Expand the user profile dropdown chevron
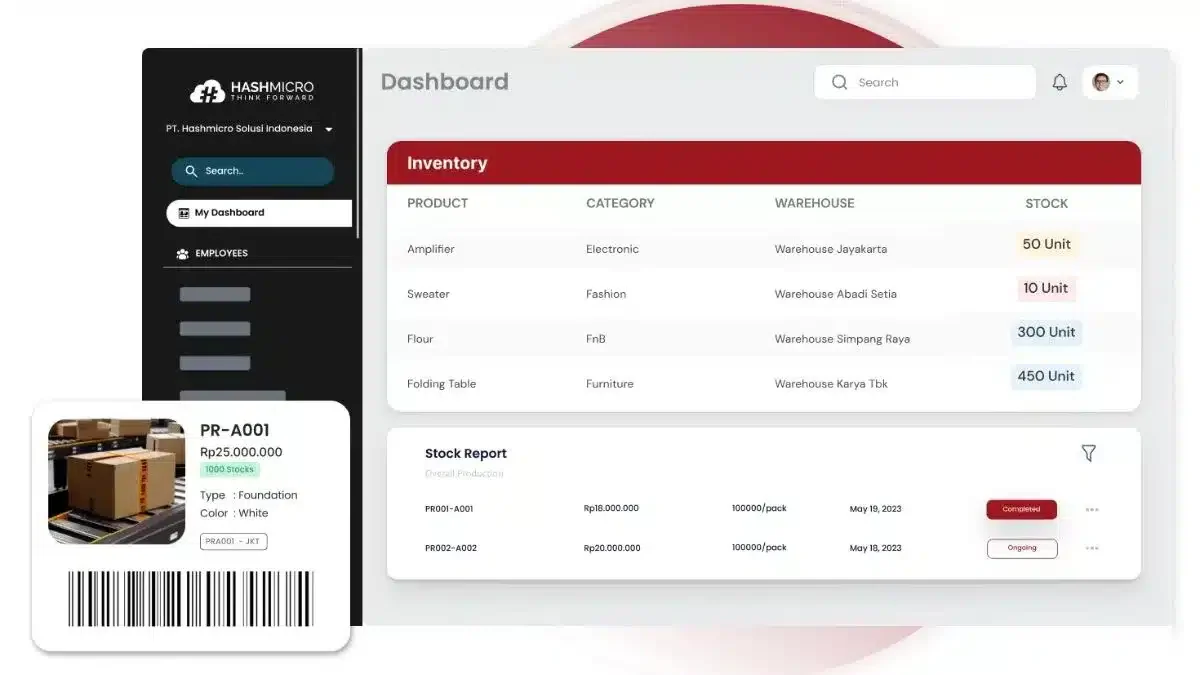 (1120, 82)
